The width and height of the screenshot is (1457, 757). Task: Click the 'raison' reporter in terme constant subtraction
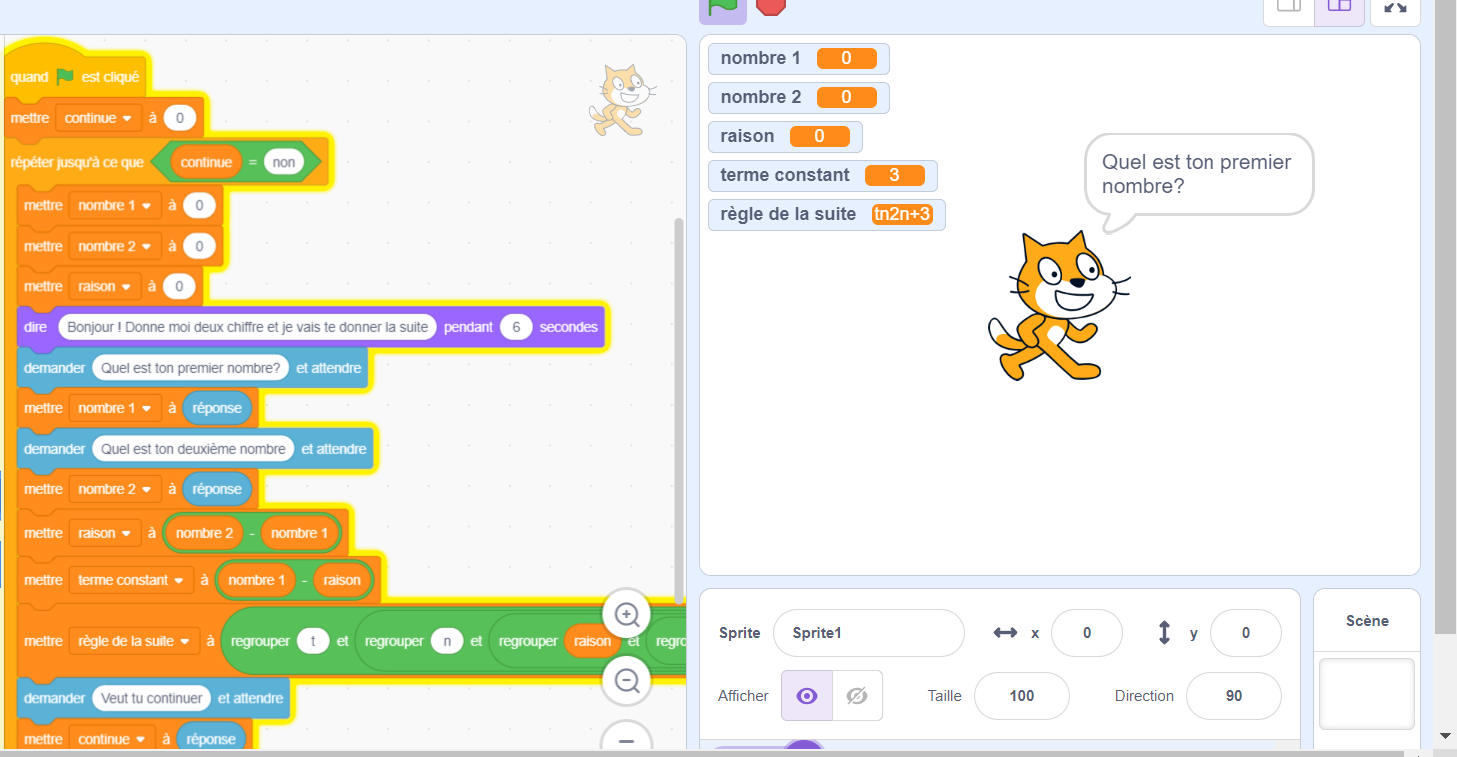coord(341,580)
